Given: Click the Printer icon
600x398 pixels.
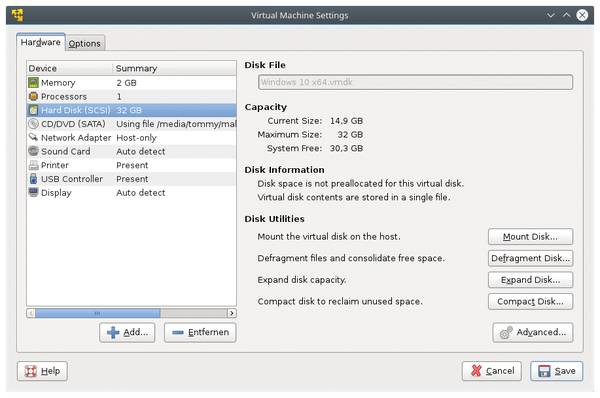Looking at the screenshot, I should coord(34,165).
